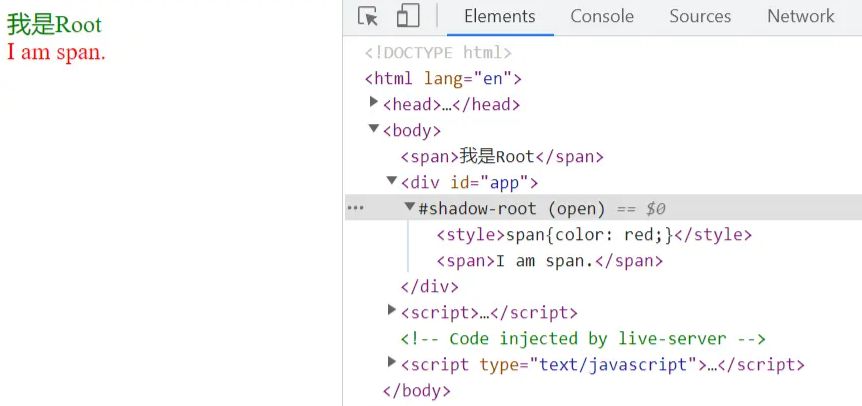
Task: Toggle the device toolbar icon
Action: [407, 17]
